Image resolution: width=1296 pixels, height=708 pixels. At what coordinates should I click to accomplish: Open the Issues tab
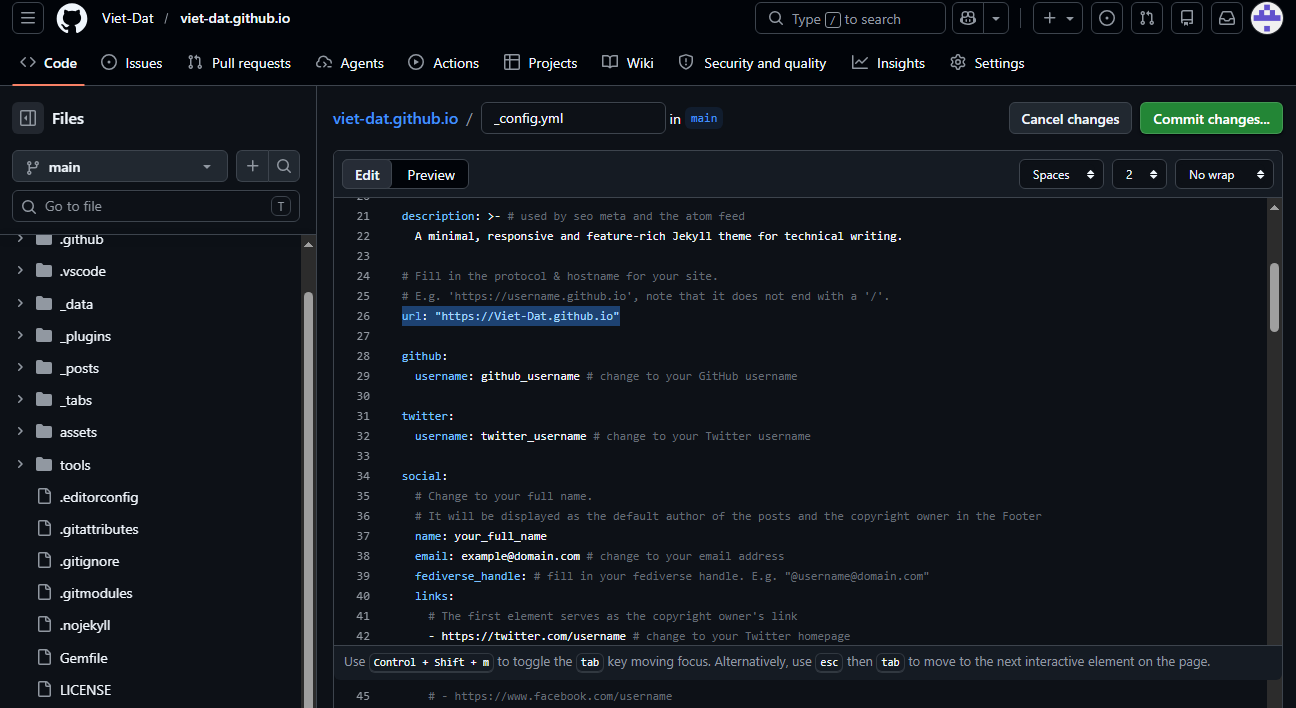pyautogui.click(x=132, y=63)
